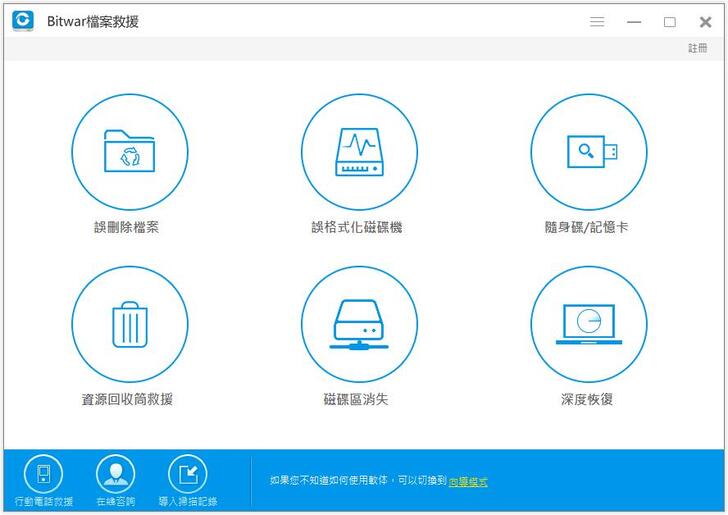Click the 資源回收筒救援 recycle bin icon

(x=129, y=324)
